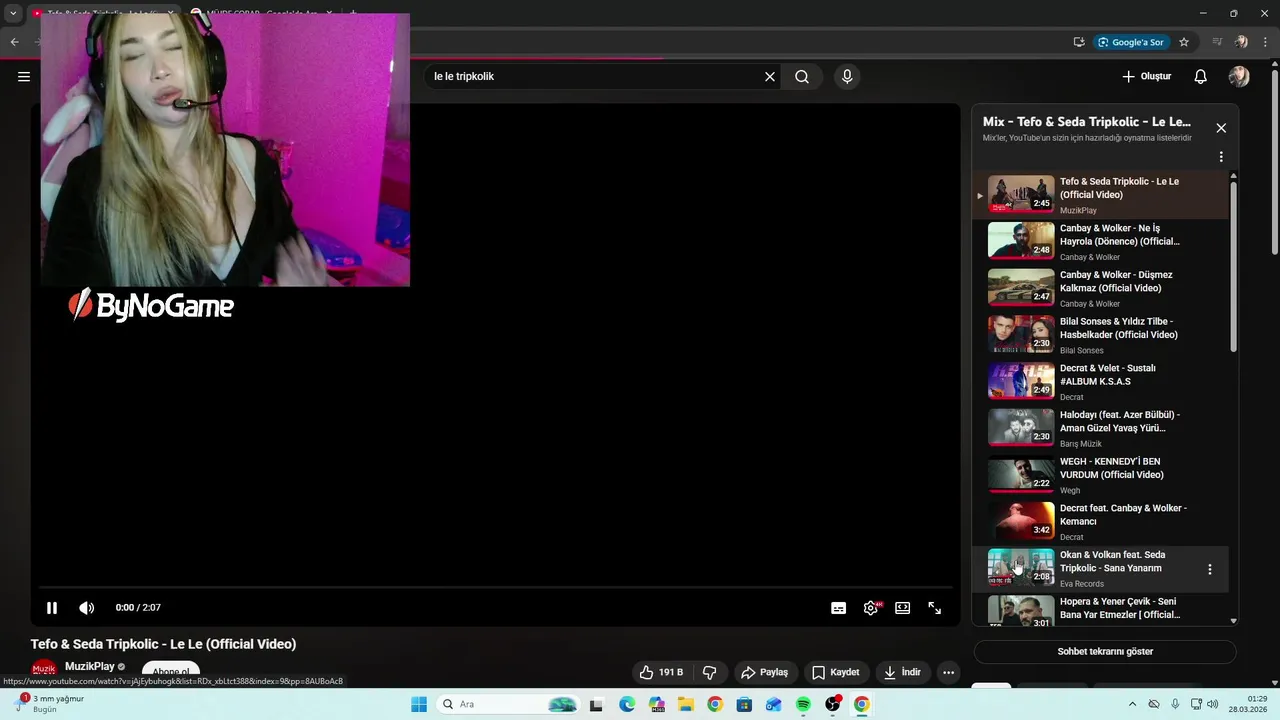Image resolution: width=1280 pixels, height=720 pixels.
Task: Show hidden system tray icons
Action: (1132, 704)
